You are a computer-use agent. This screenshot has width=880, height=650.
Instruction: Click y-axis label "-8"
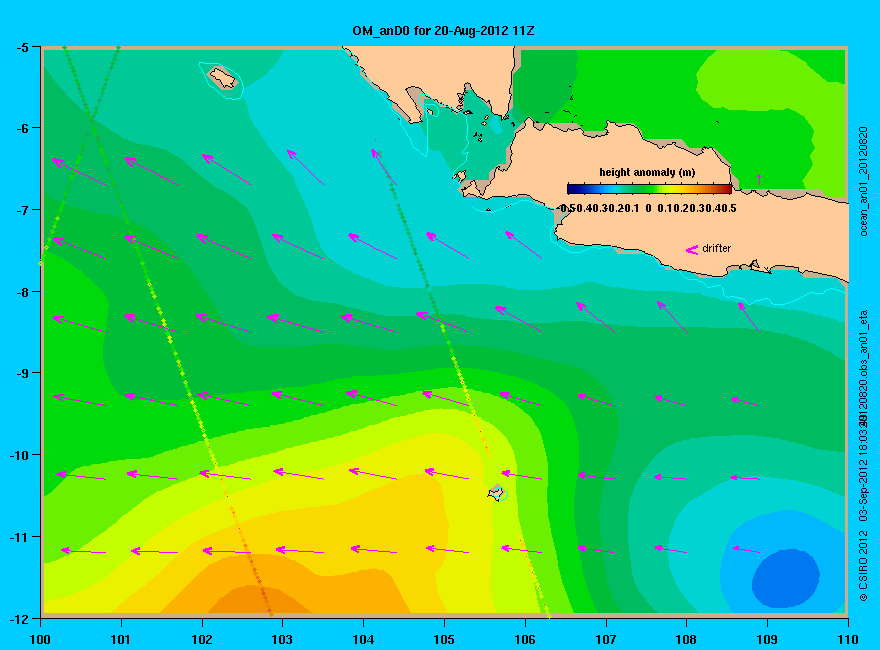22,292
